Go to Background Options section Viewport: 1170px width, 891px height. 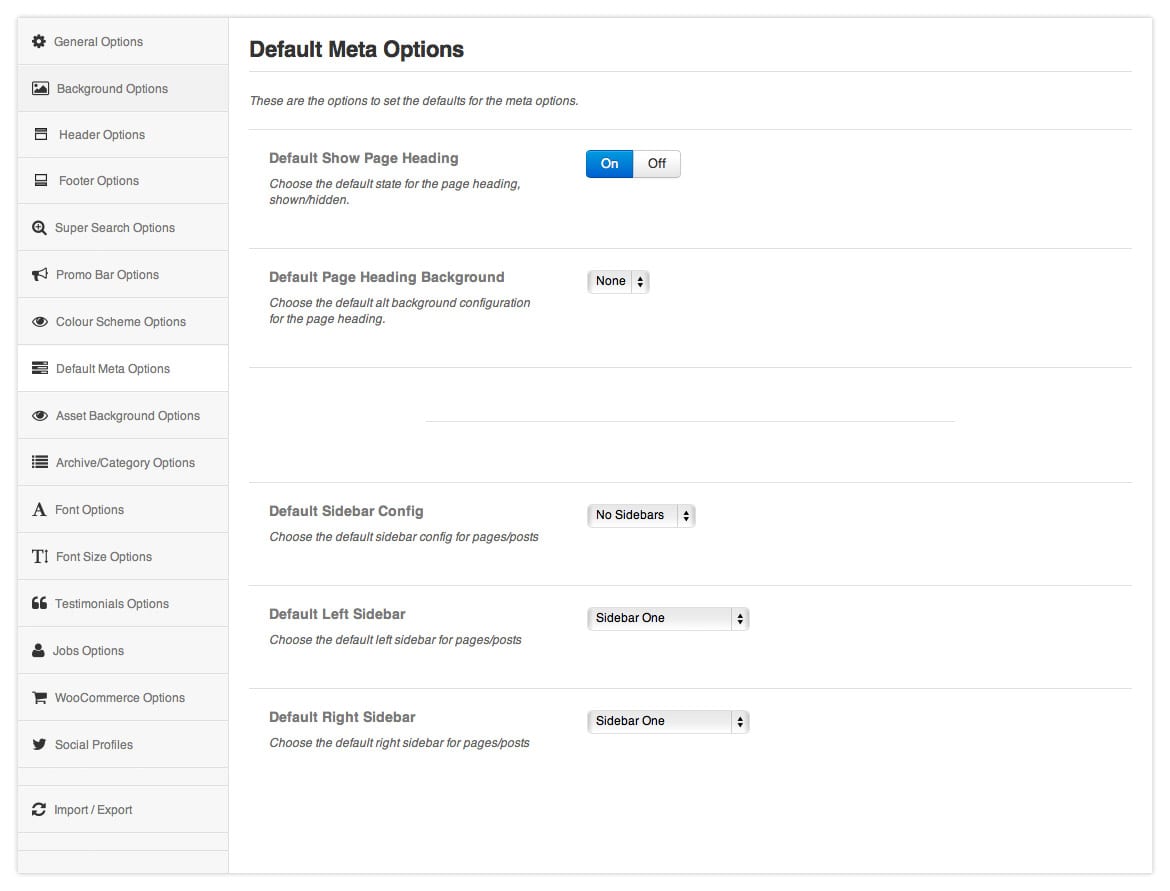click(123, 89)
